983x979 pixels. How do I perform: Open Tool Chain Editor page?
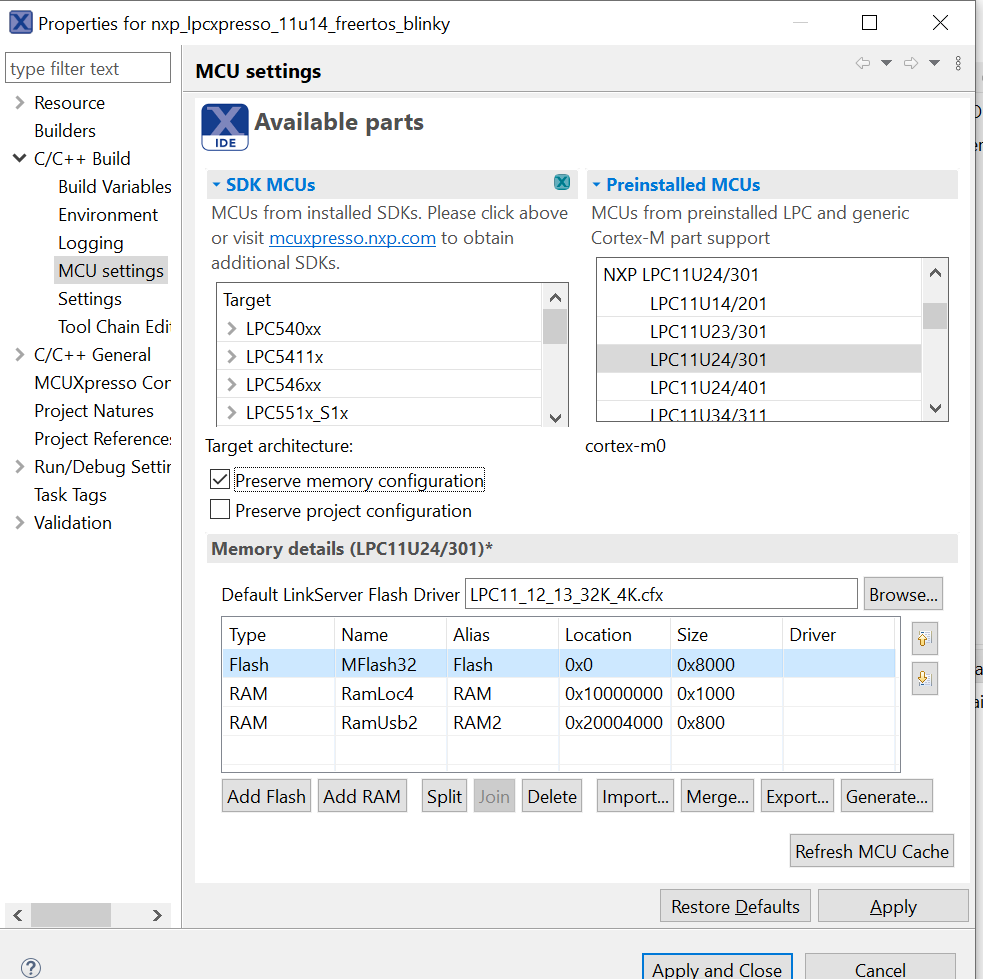(114, 327)
